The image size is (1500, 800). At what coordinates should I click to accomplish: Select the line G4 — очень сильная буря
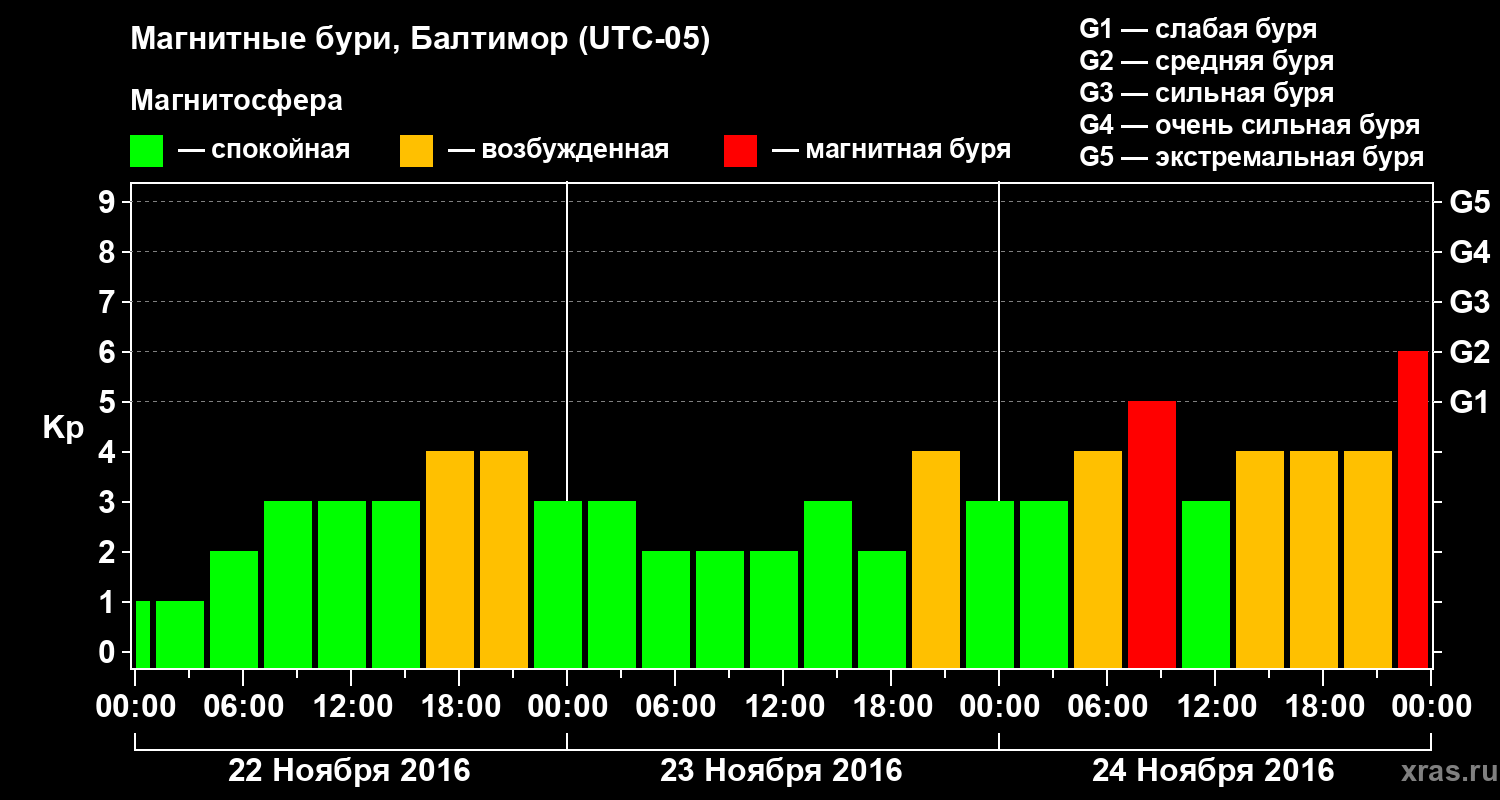coord(1249,125)
